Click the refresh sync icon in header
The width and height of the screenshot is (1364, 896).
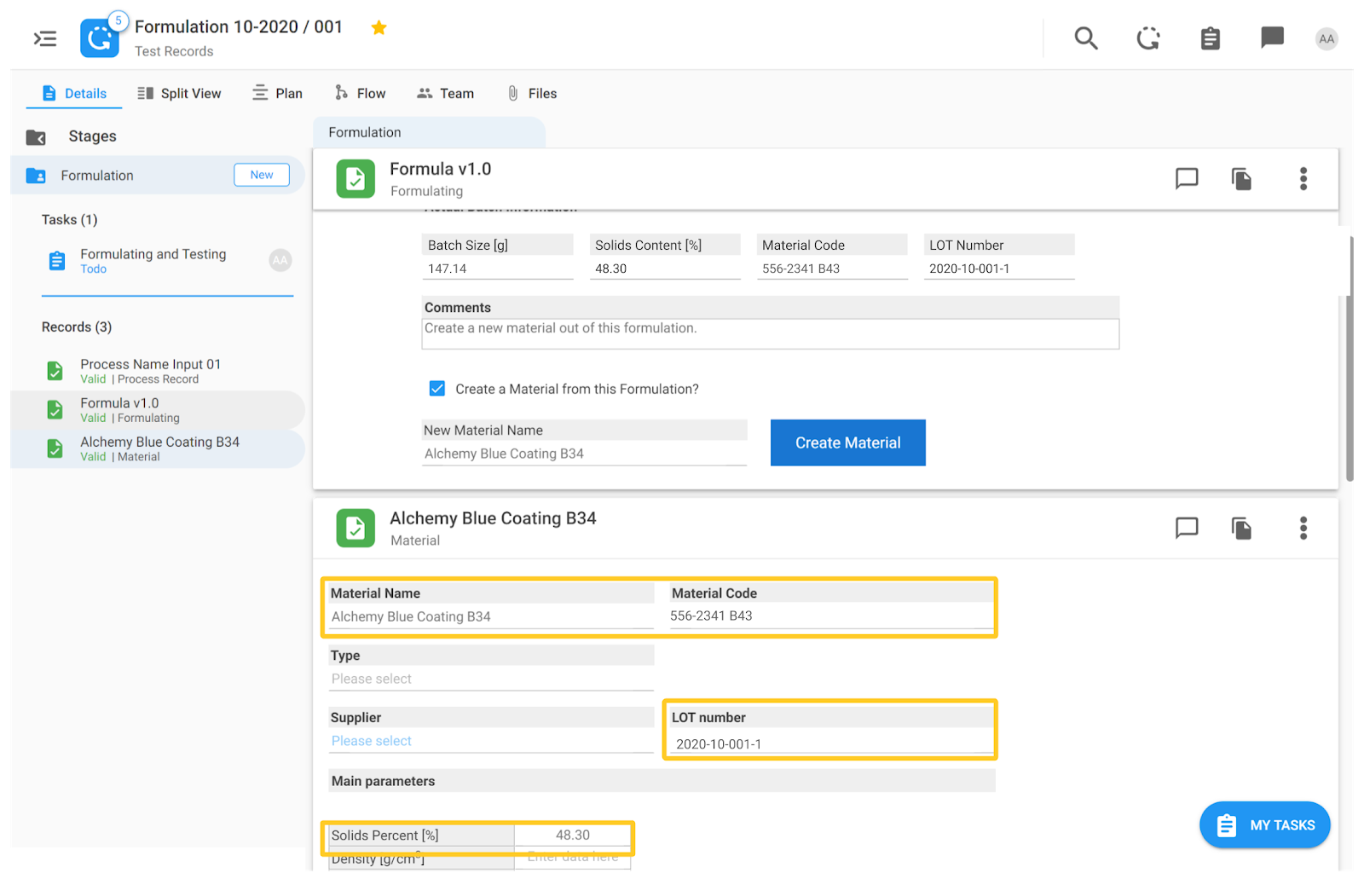coord(1148,38)
